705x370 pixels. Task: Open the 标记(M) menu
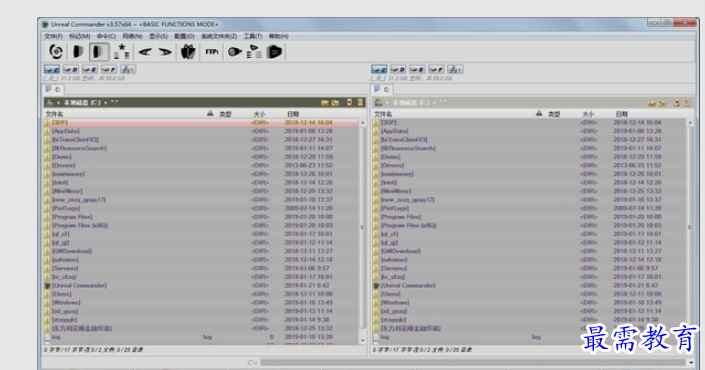pos(80,36)
